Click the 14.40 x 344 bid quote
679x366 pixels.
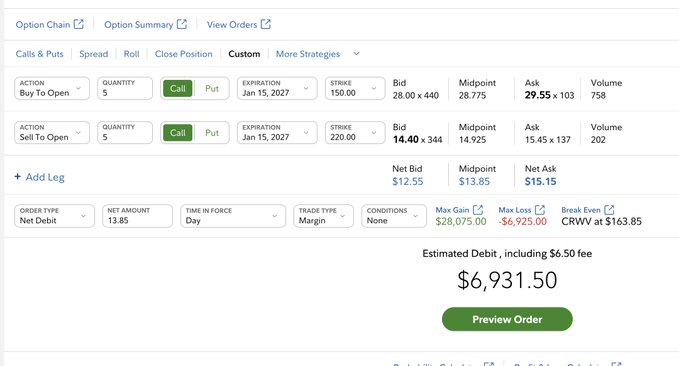pos(417,139)
